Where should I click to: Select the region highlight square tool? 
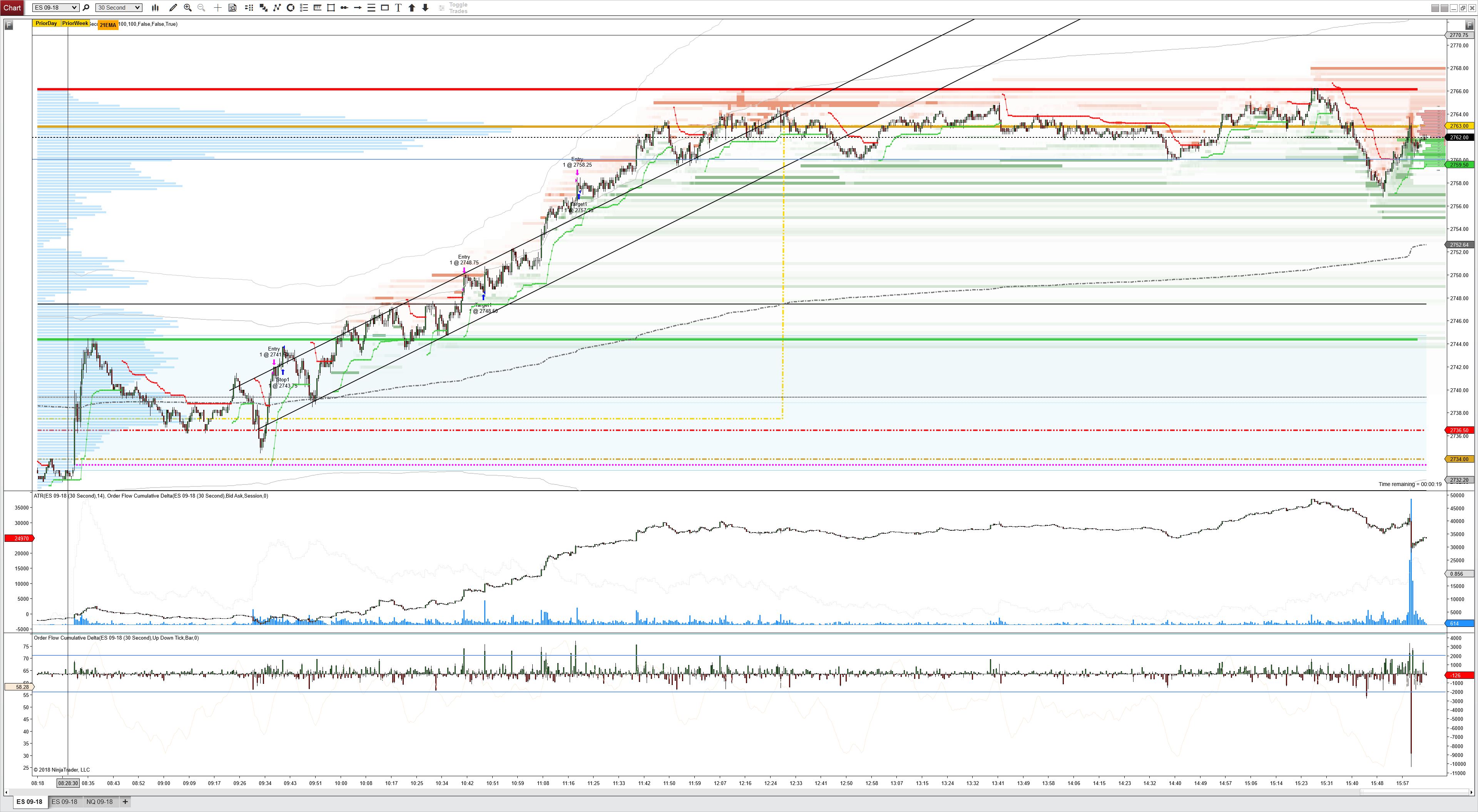(x=331, y=7)
